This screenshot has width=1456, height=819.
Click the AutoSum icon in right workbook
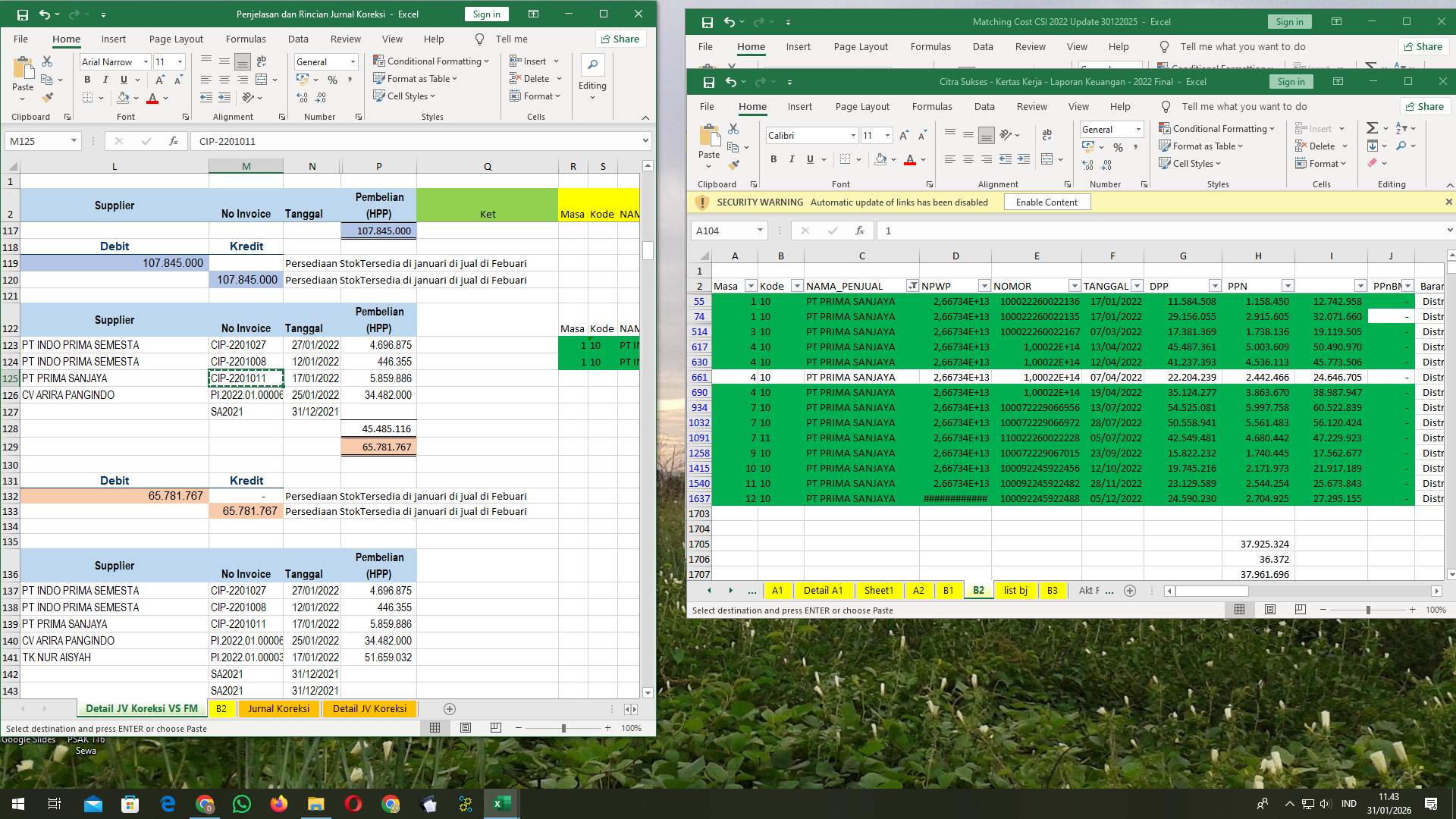point(1372,128)
